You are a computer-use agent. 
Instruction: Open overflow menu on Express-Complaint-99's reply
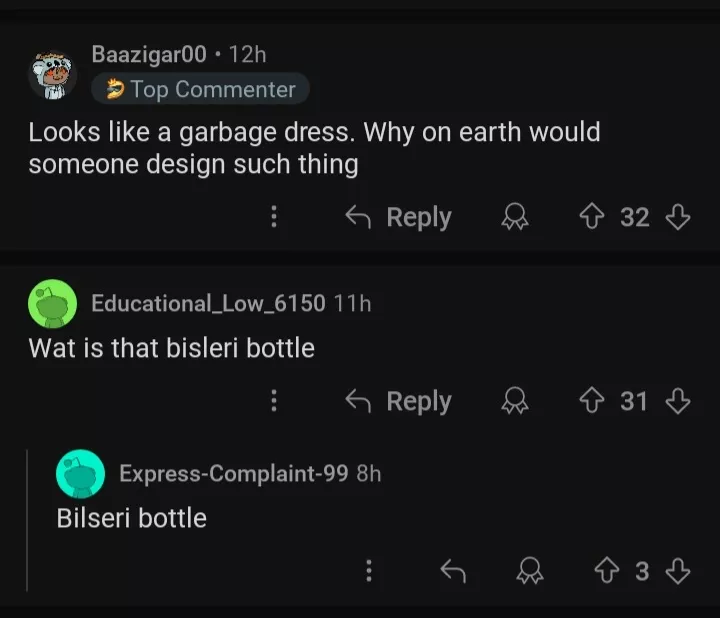pyautogui.click(x=369, y=571)
